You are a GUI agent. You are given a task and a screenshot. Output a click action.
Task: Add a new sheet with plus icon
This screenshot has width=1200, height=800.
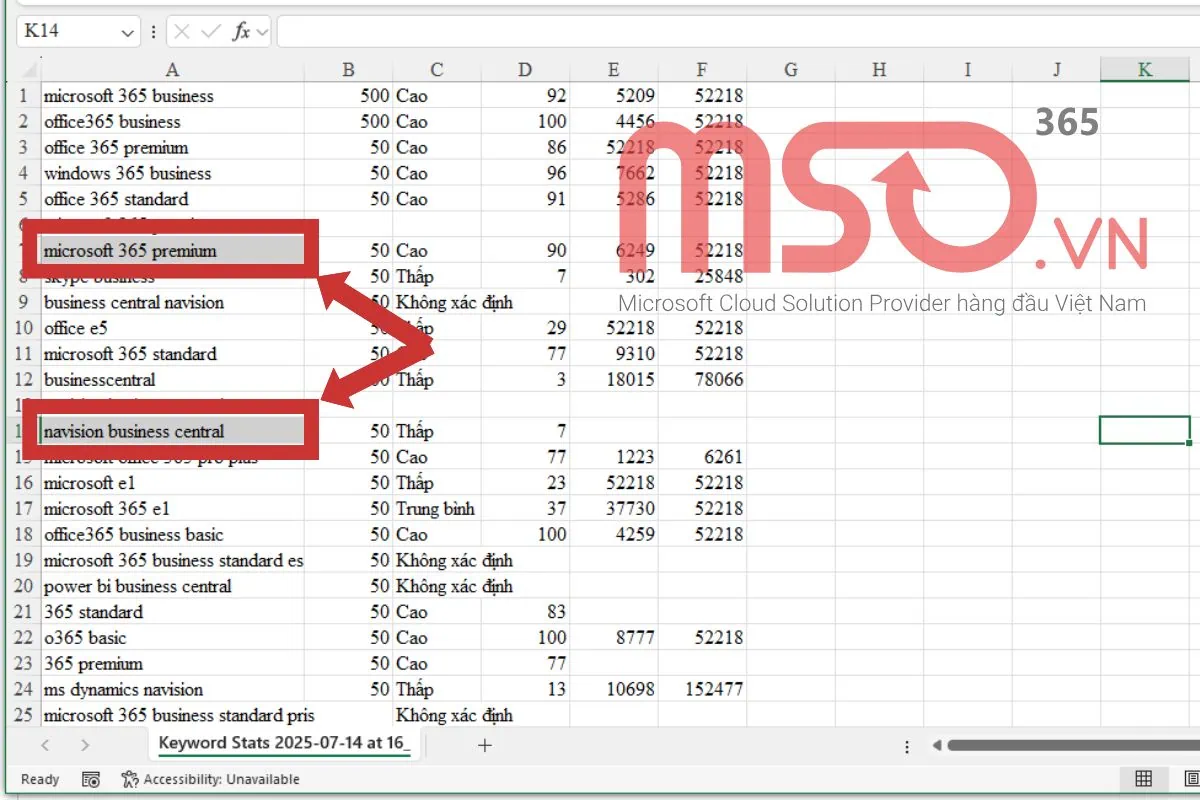click(x=485, y=745)
